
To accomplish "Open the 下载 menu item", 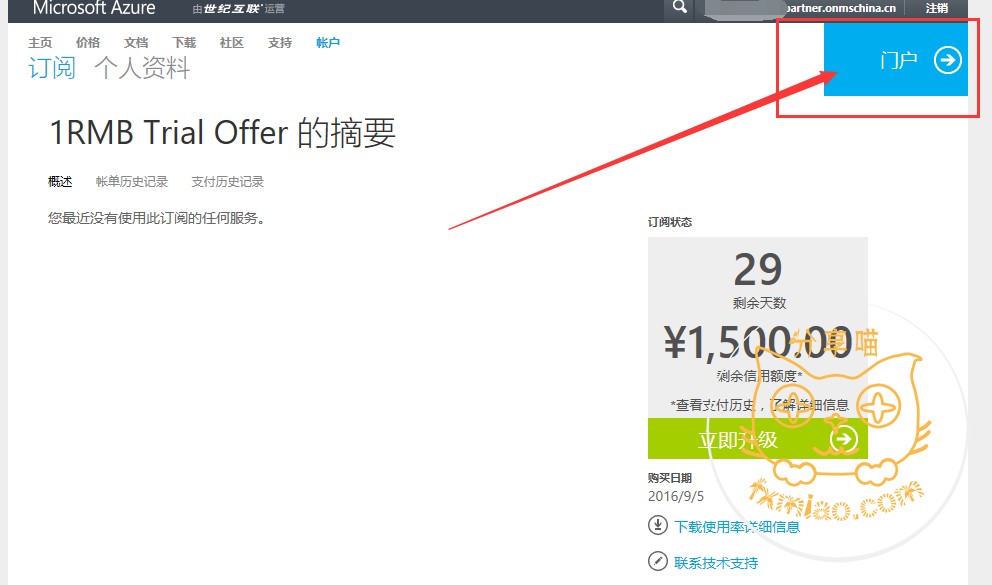I will tap(184, 42).
